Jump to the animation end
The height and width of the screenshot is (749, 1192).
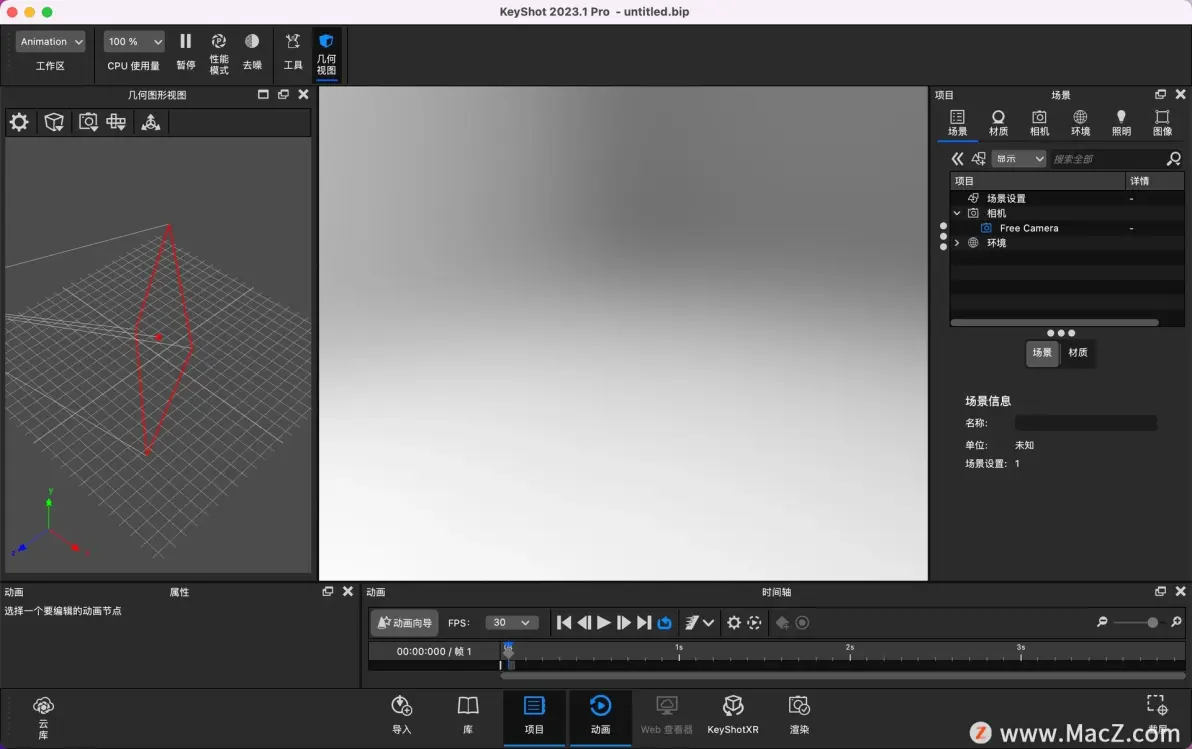click(644, 623)
